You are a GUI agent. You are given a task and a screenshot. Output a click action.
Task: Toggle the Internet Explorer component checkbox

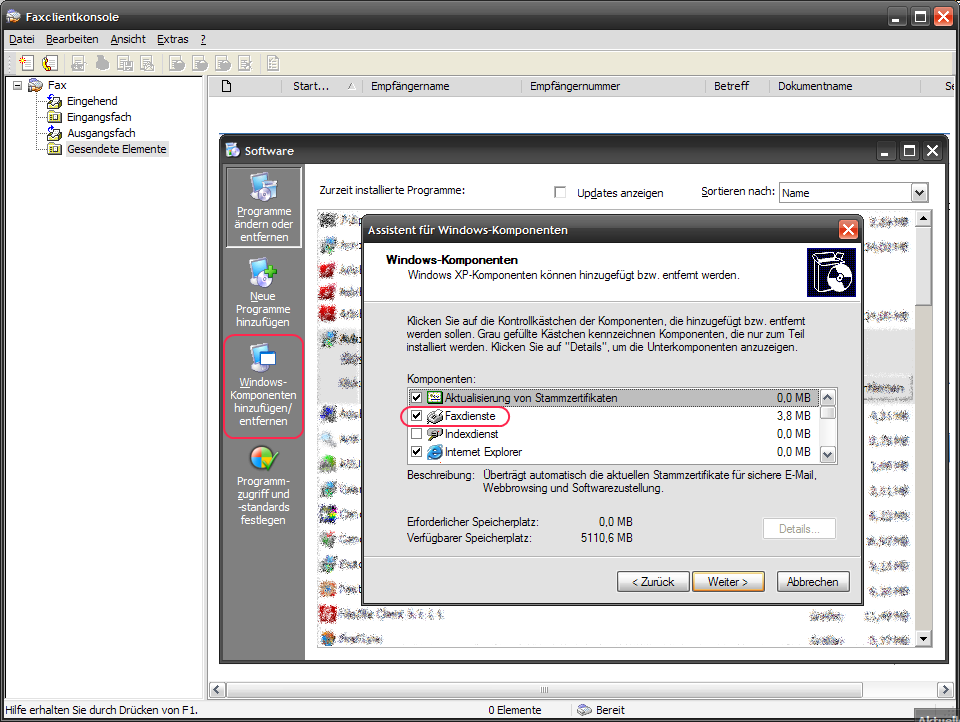point(416,452)
